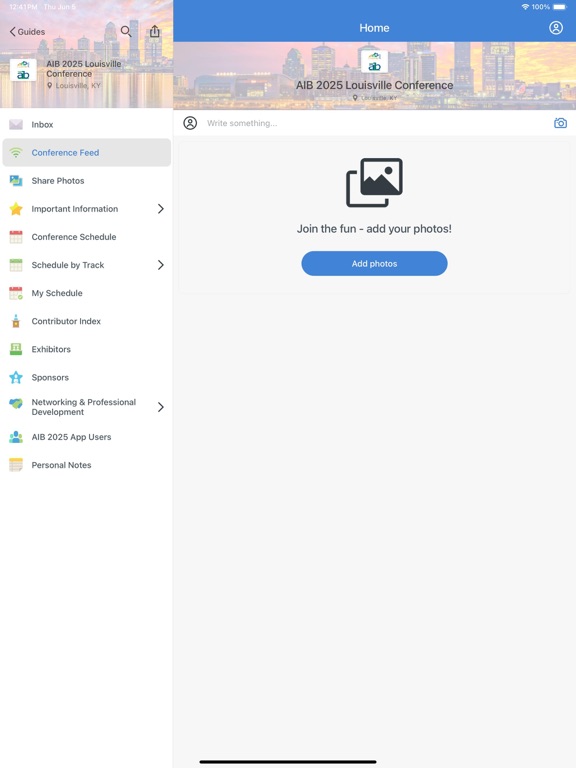Image resolution: width=576 pixels, height=768 pixels.
Task: Open the Exhibitors list
Action: point(87,349)
